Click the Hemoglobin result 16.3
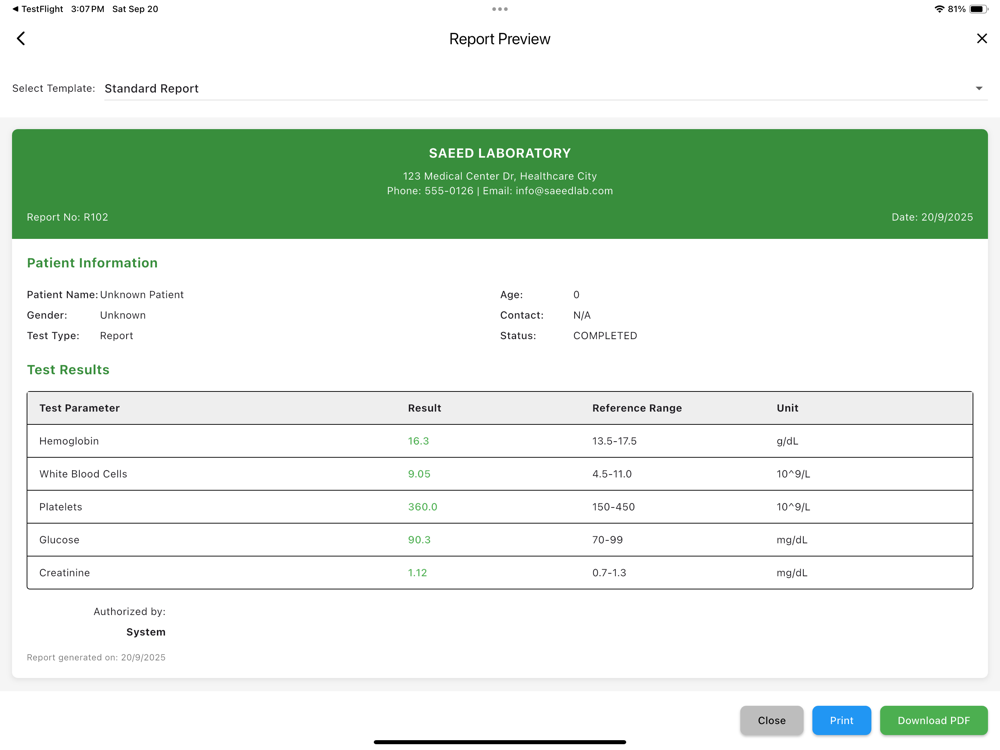The image size is (1000, 750). 418,441
